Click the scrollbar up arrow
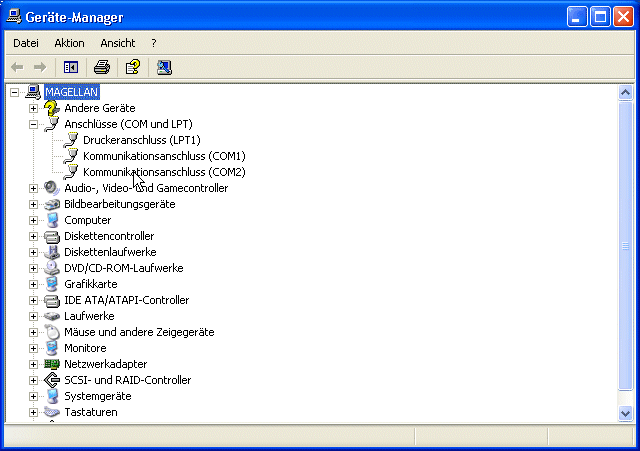Viewport: 640px width, 451px height. pyautogui.click(x=625, y=93)
